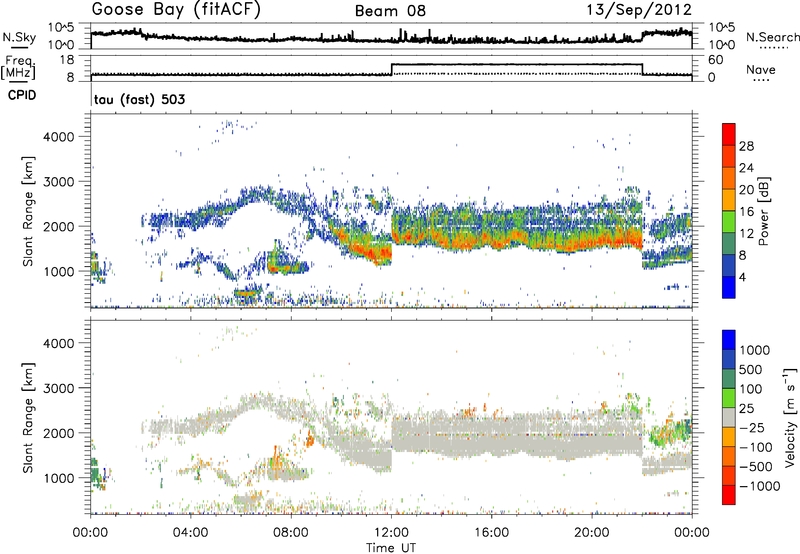Click the 'N.Search' legend label
The width and height of the screenshot is (800, 554).
(773, 37)
